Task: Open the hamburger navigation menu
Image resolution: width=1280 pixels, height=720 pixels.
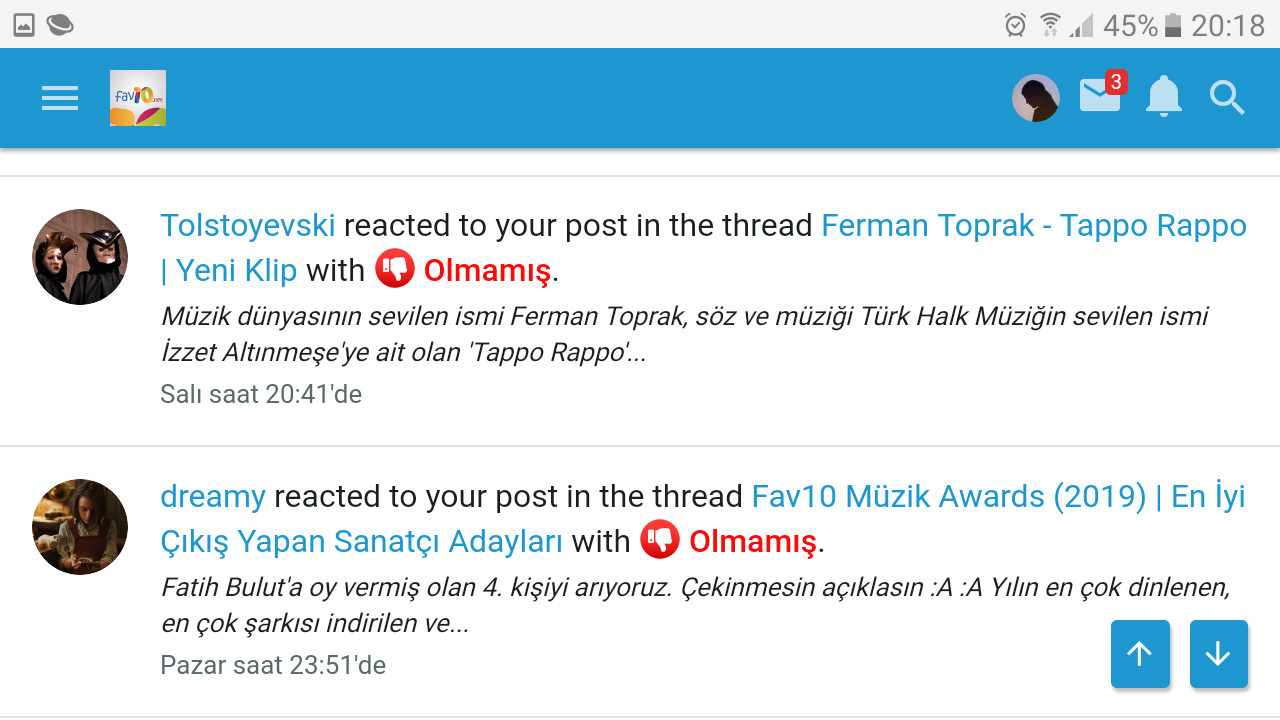Action: click(x=60, y=98)
